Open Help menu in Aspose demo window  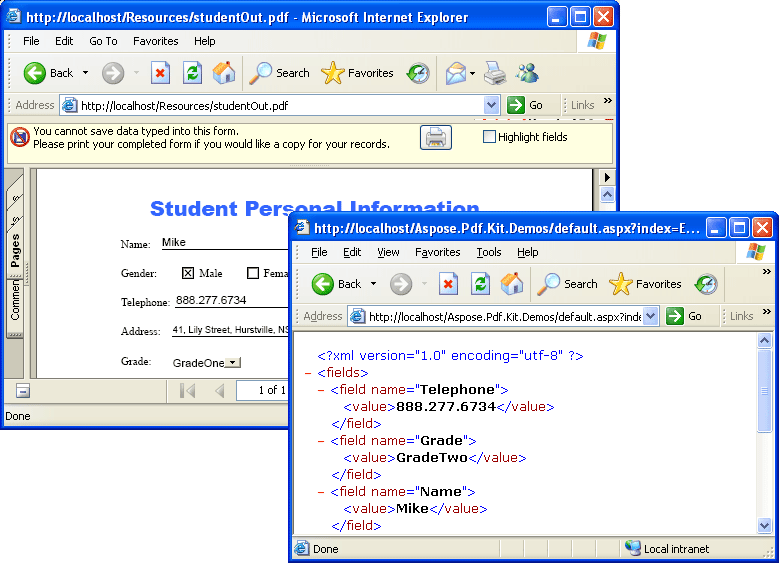click(x=527, y=252)
